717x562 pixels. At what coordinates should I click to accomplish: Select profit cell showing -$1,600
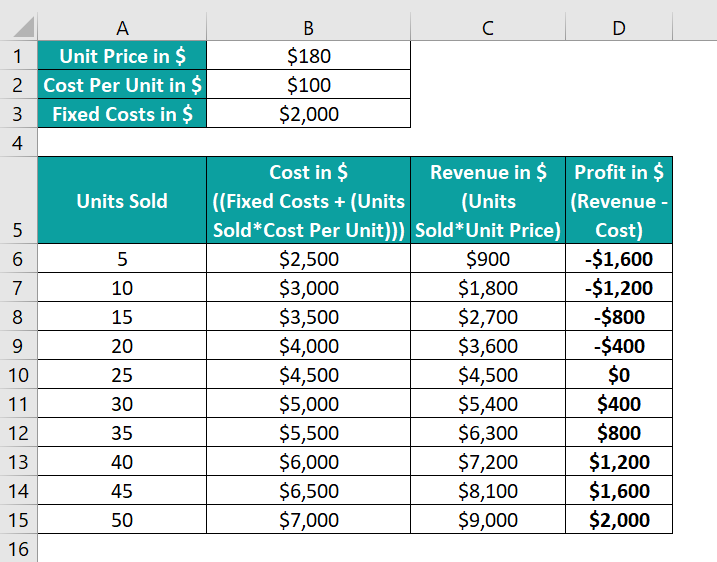click(x=619, y=258)
